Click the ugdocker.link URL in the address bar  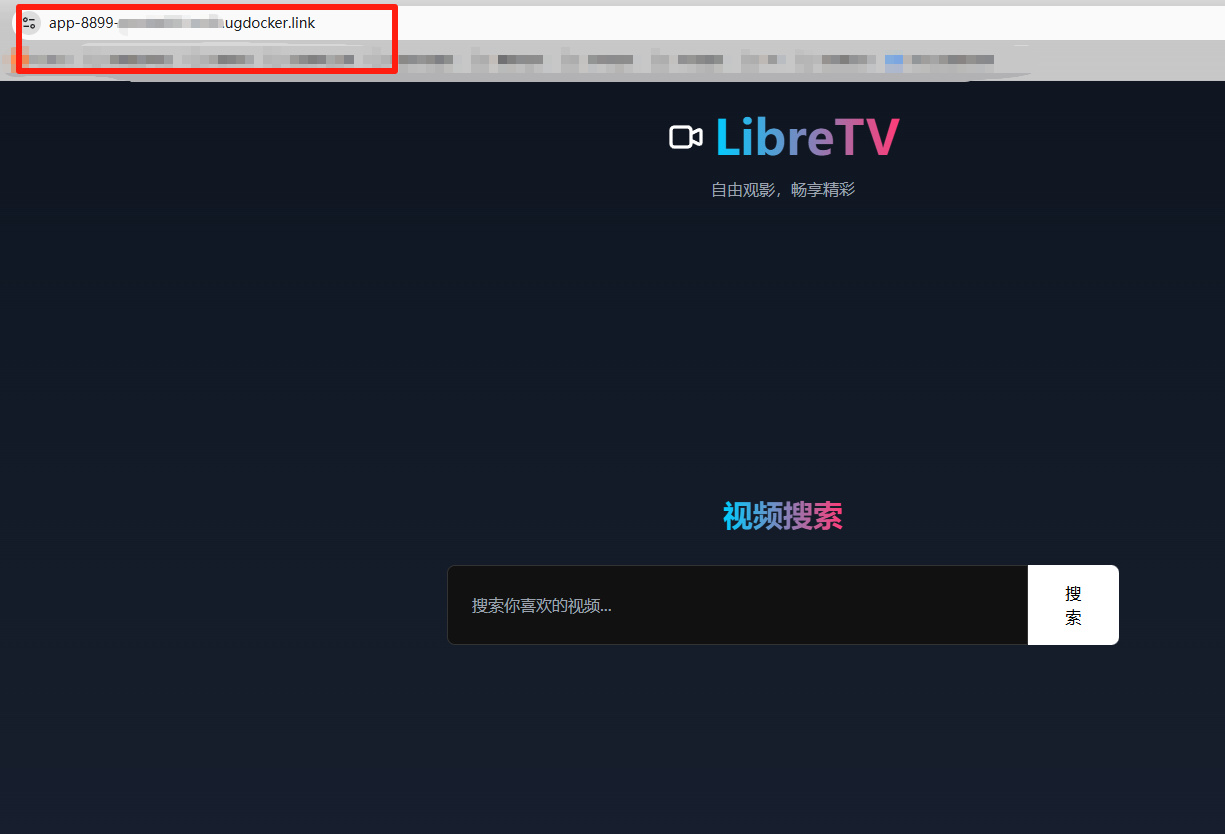point(182,22)
